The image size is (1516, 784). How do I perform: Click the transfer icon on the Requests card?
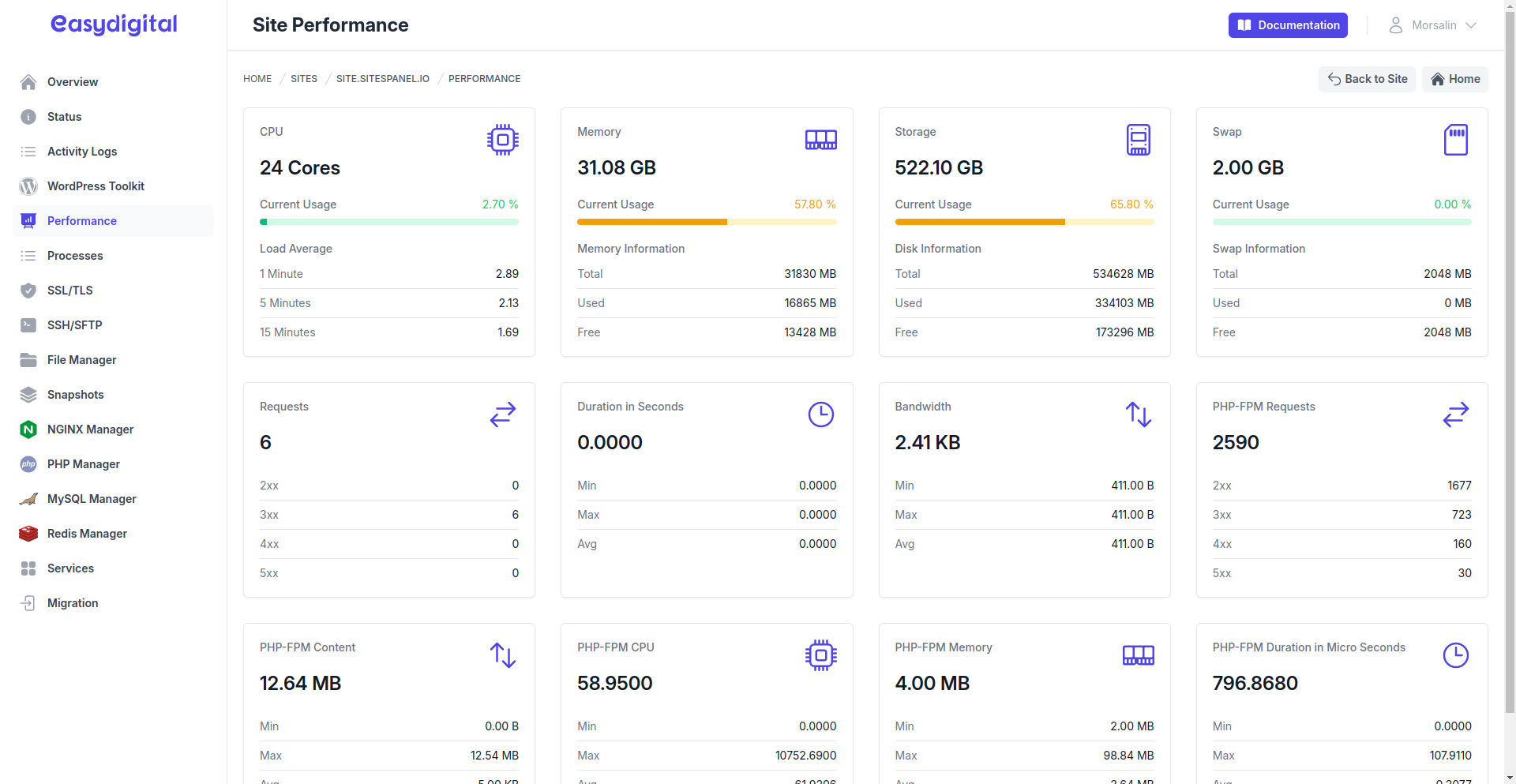tap(503, 414)
